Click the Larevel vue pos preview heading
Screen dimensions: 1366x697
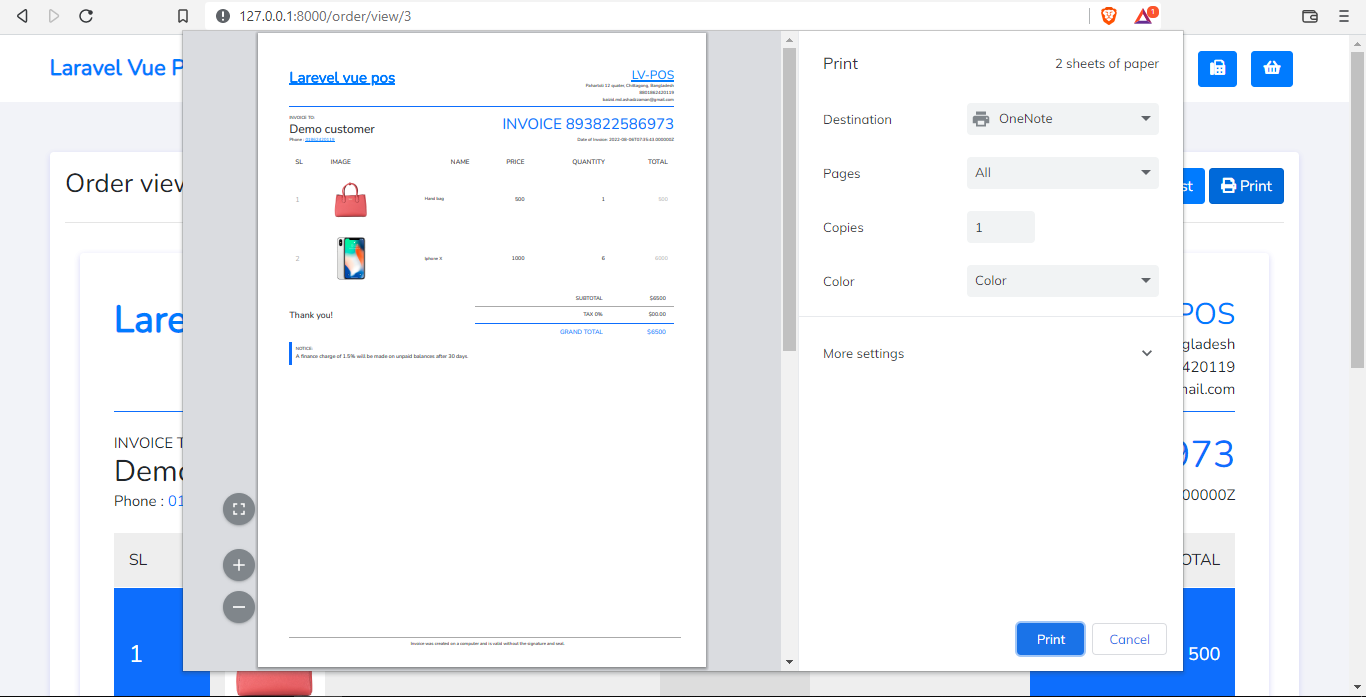(342, 78)
